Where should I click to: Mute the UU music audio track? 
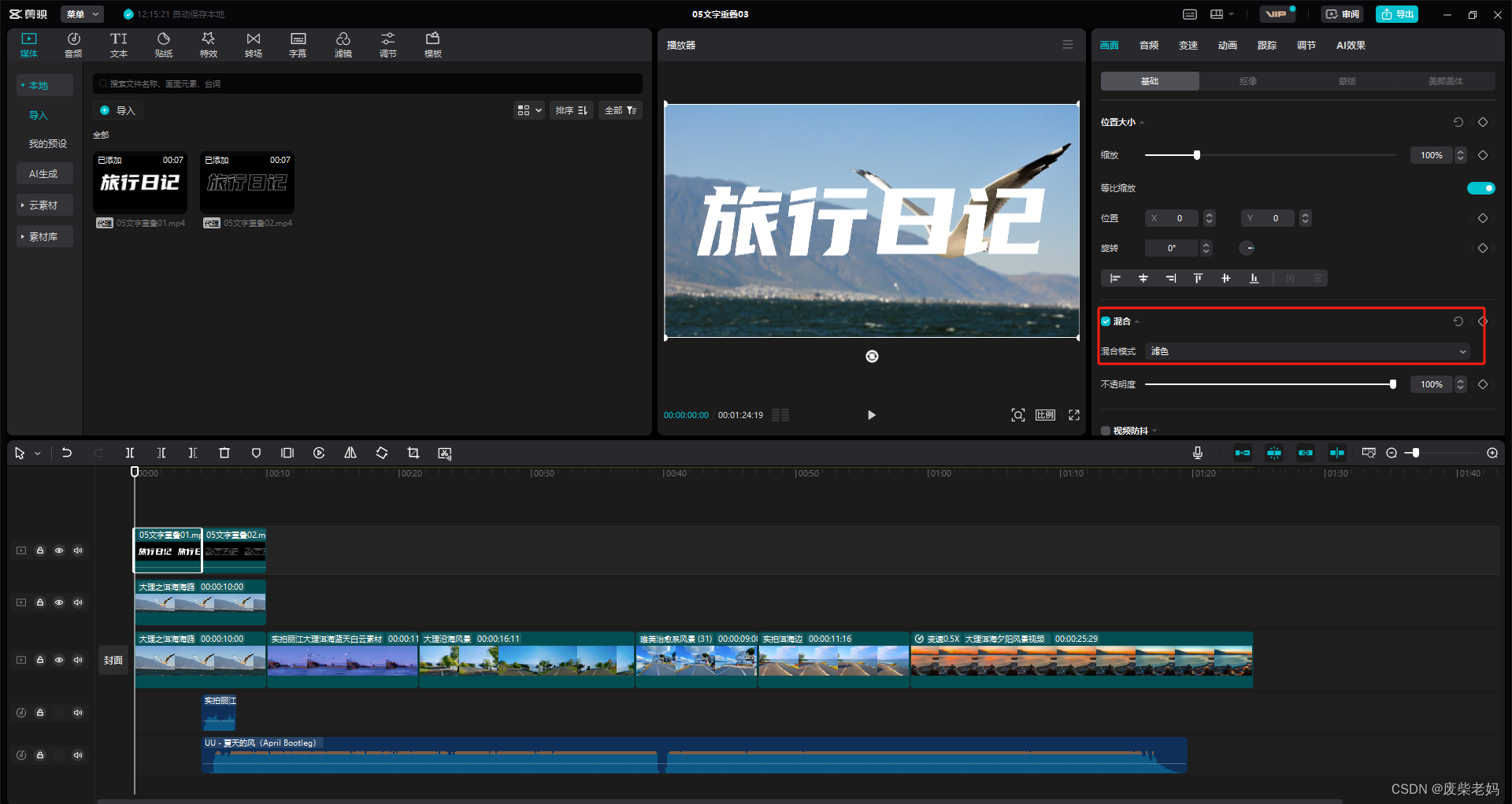point(78,755)
